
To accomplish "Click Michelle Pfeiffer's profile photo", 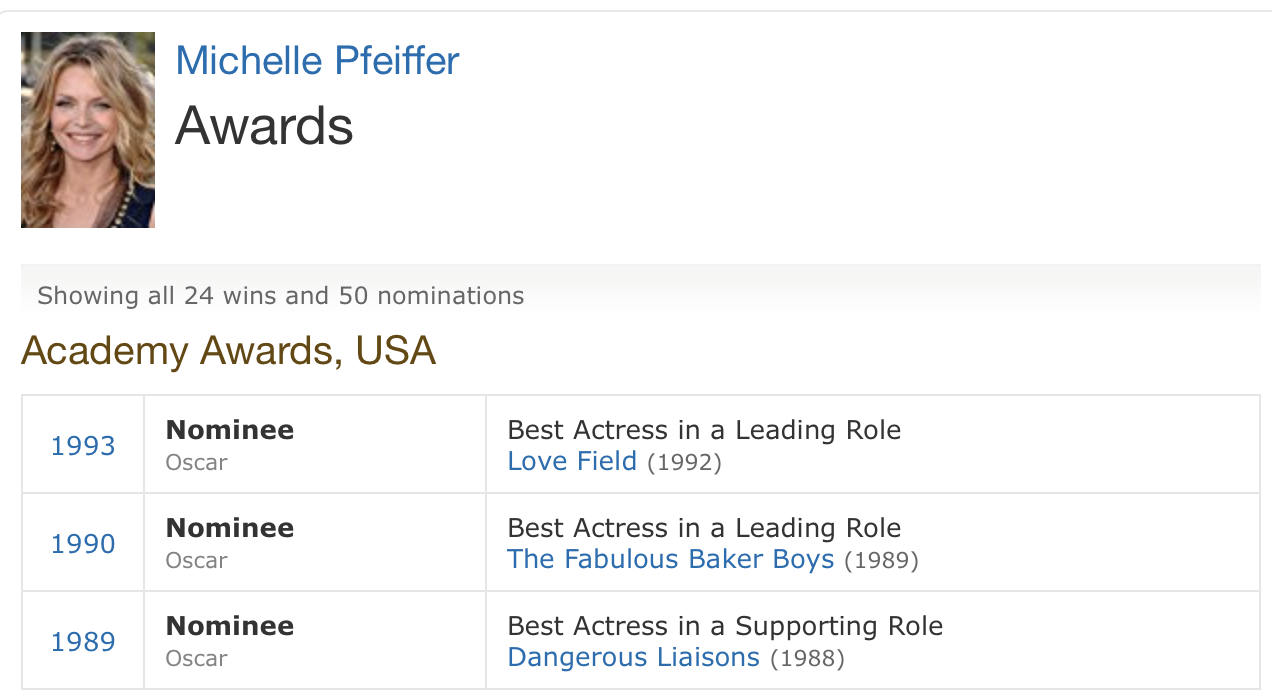I will coord(88,130).
